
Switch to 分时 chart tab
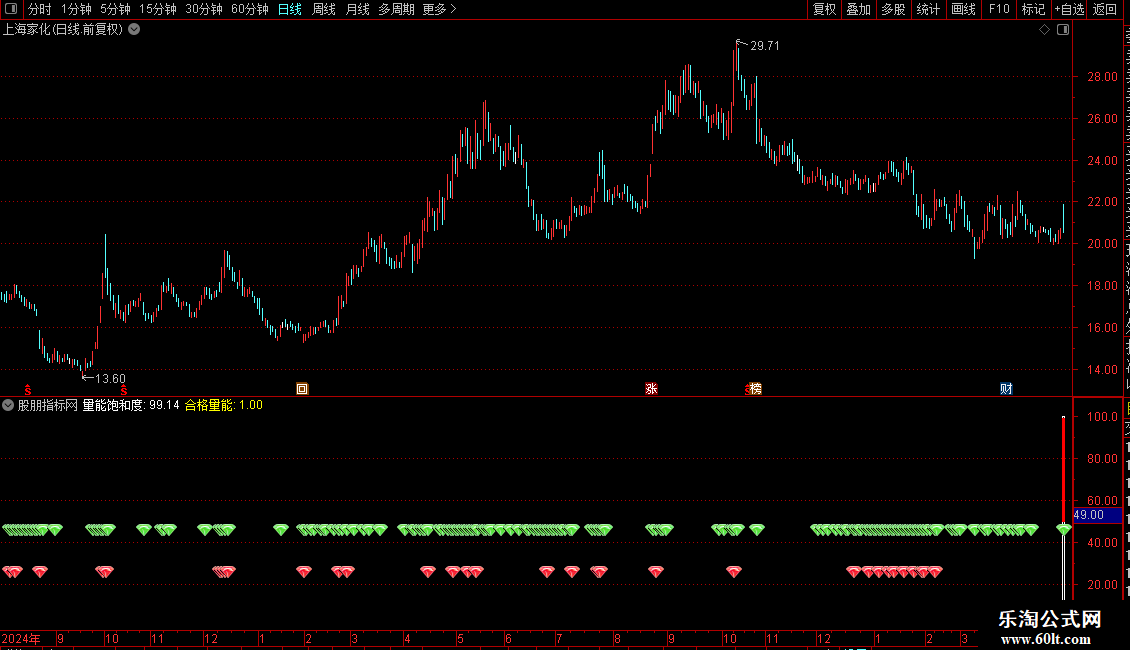click(40, 9)
